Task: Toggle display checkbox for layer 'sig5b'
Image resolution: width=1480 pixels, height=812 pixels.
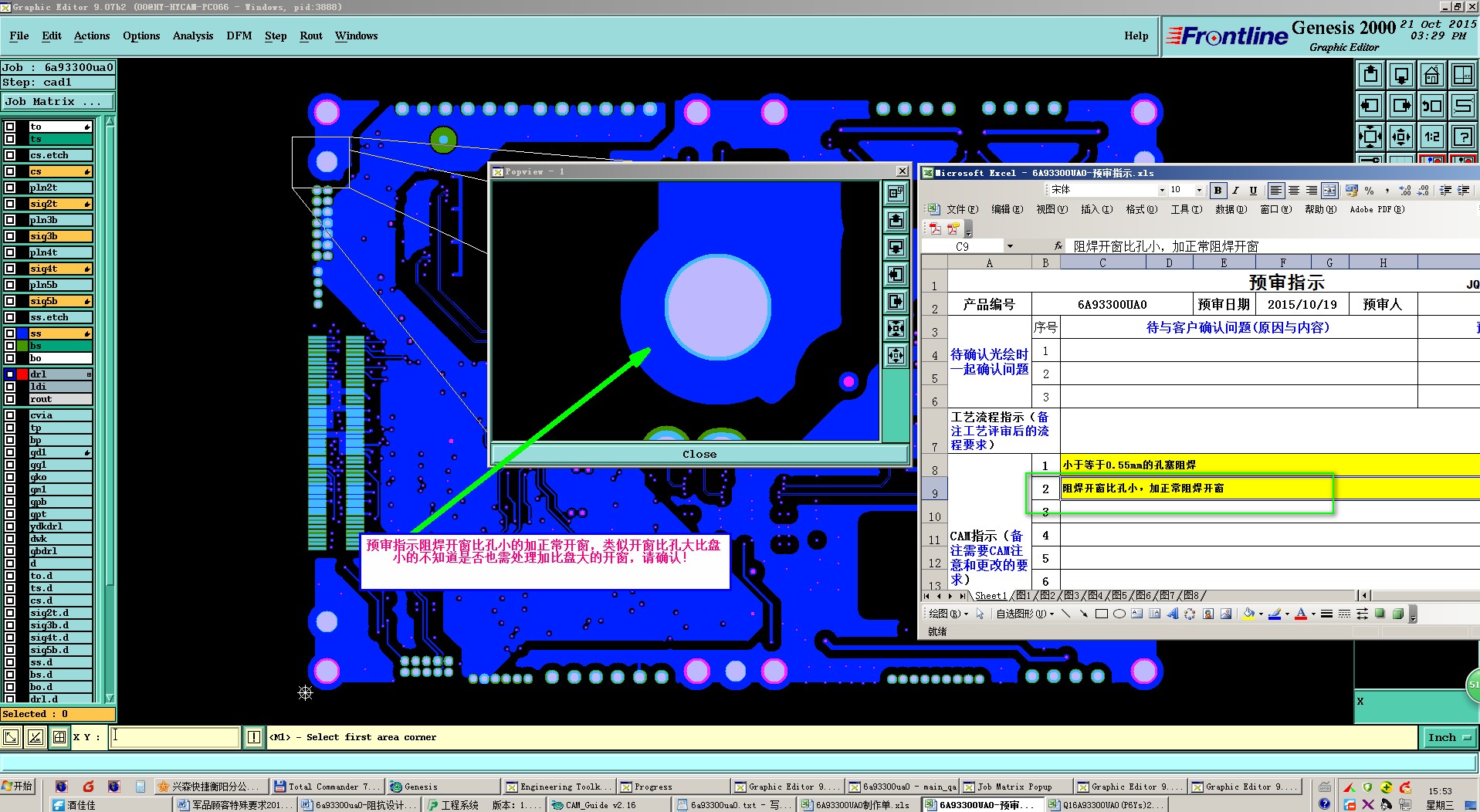Action: click(x=10, y=301)
